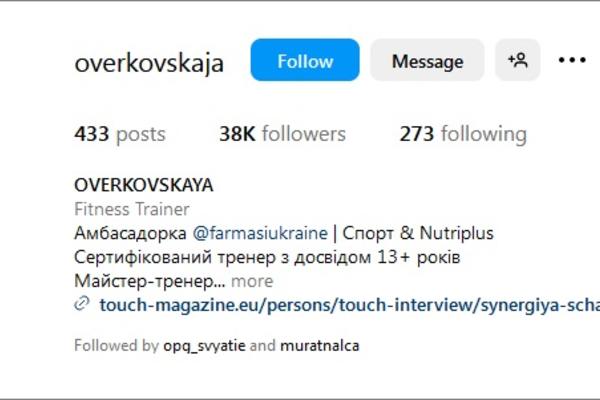Screen dimensions: 600x400
Task: Click the Fitness Trainer category label
Action: click(x=132, y=209)
